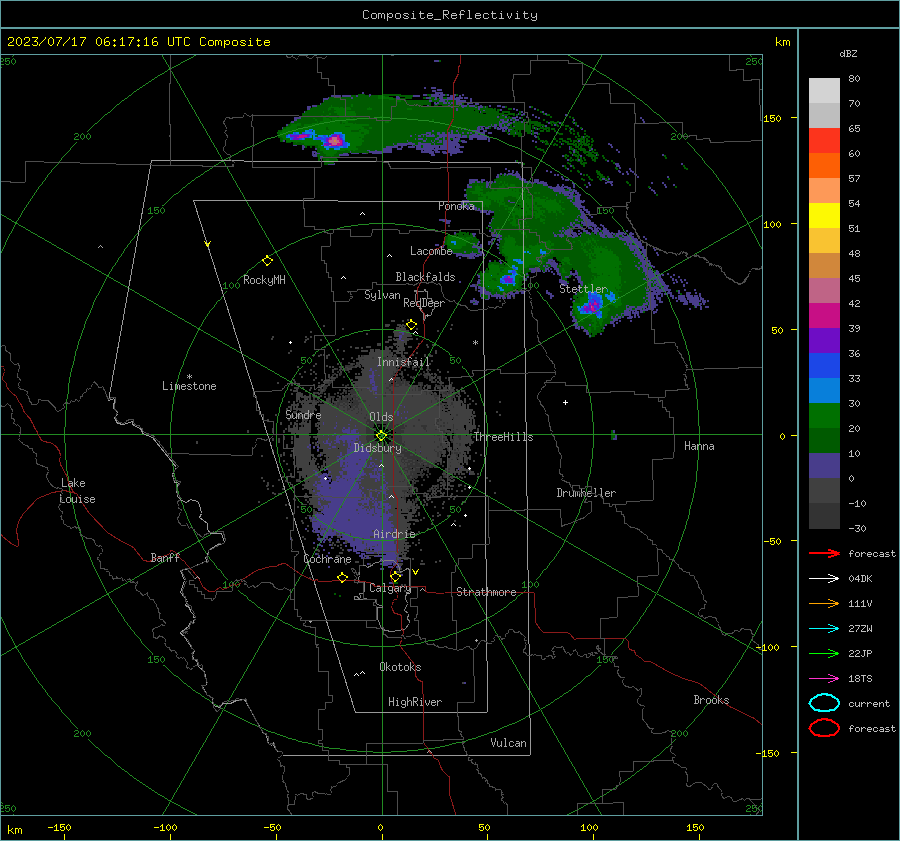Click the Brooks label
The width and height of the screenshot is (900, 841).
click(711, 700)
